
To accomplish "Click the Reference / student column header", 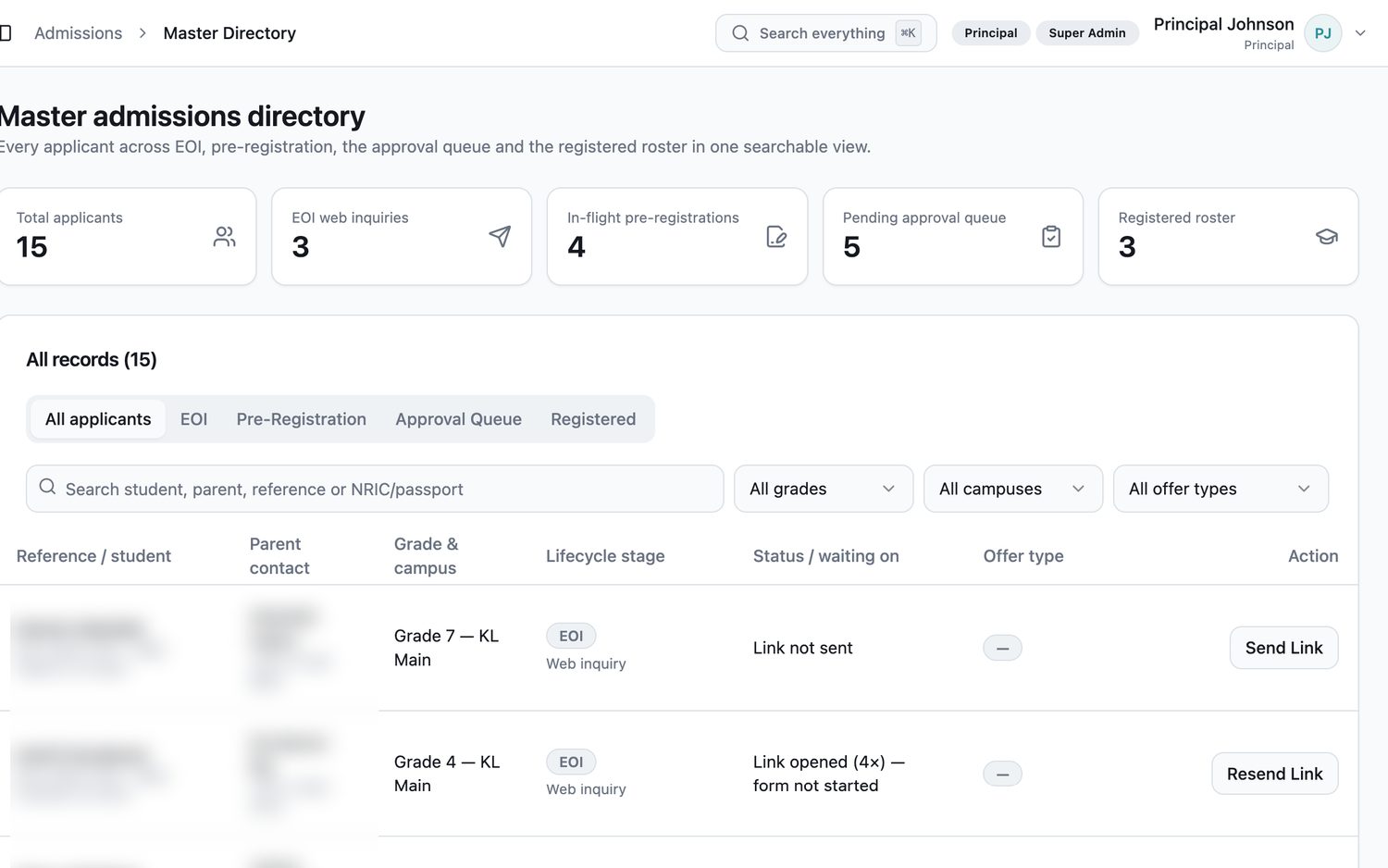I will pos(93,556).
